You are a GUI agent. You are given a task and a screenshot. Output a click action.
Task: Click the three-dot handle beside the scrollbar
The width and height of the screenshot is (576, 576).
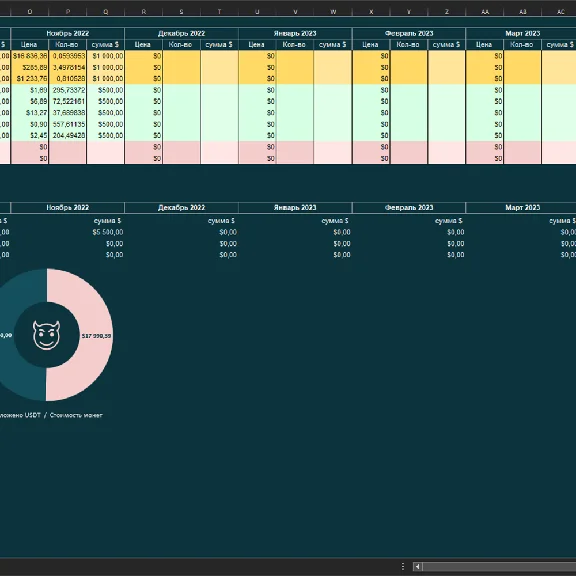(403, 567)
